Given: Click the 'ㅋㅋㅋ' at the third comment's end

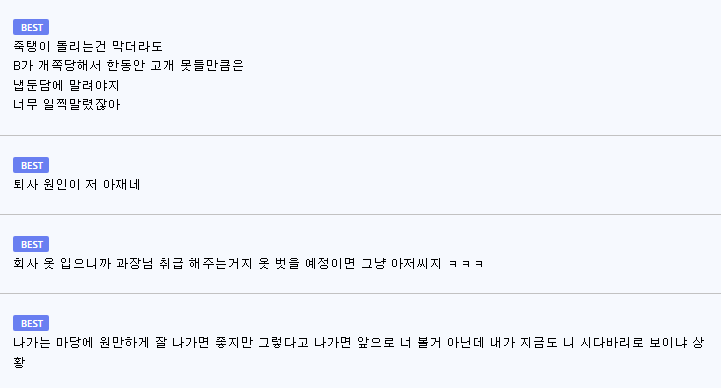Looking at the screenshot, I should [466, 264].
